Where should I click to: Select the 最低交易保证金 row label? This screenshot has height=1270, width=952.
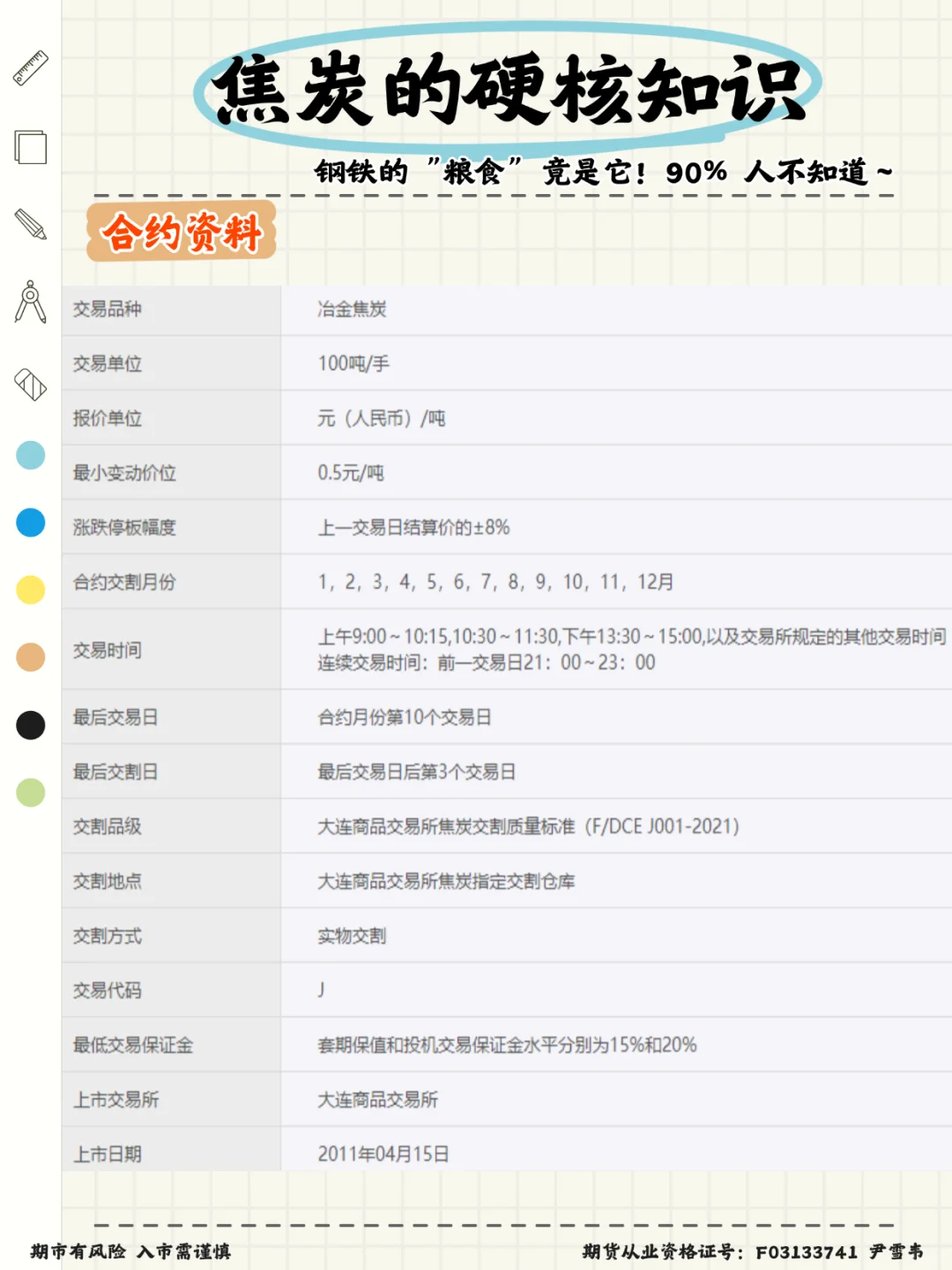click(132, 1045)
